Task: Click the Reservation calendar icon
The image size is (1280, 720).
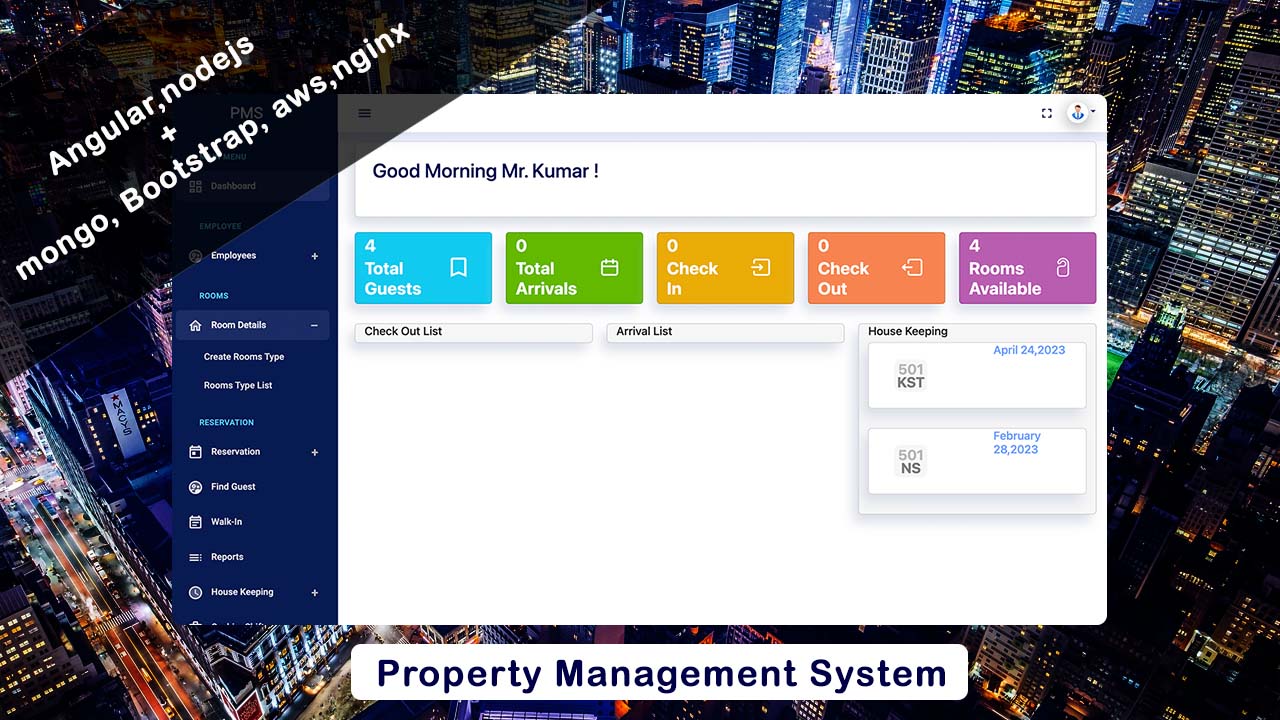Action: click(x=195, y=452)
